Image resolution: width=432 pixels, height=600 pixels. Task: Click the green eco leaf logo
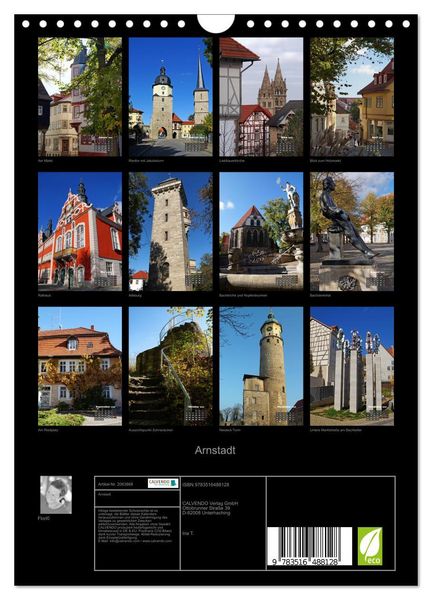point(370,546)
